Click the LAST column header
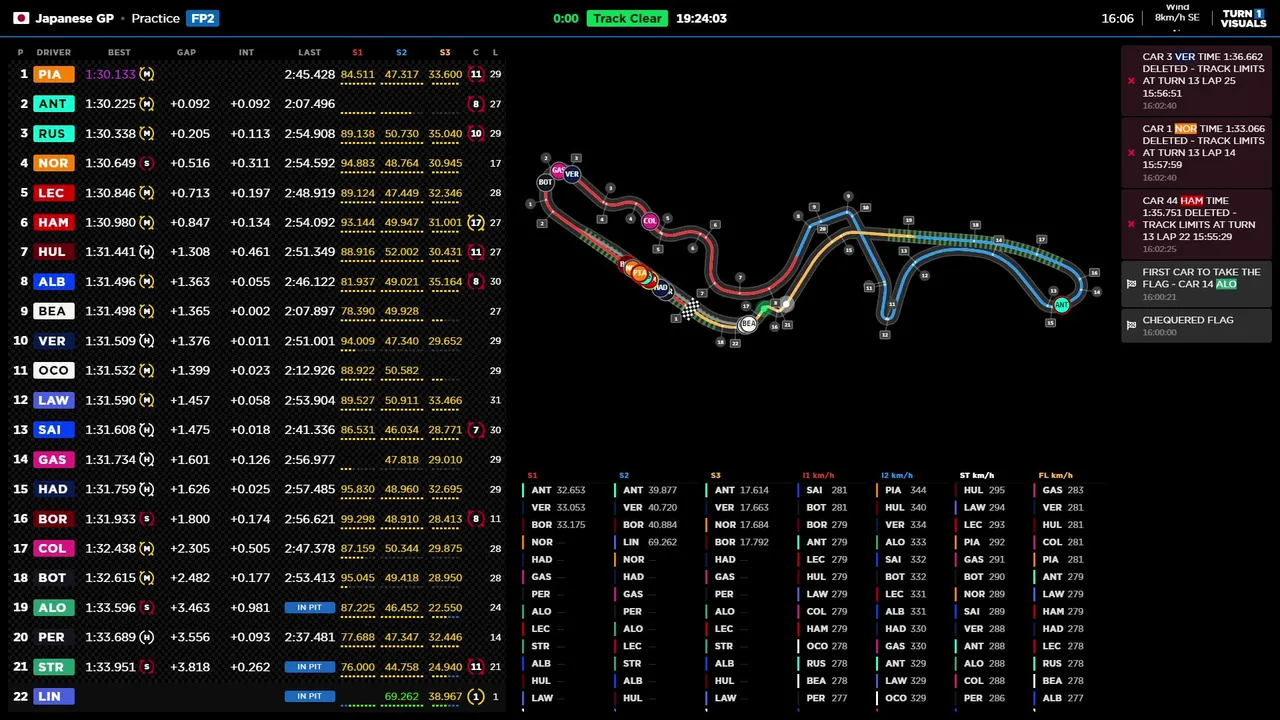The height and width of the screenshot is (720, 1280). 309,52
